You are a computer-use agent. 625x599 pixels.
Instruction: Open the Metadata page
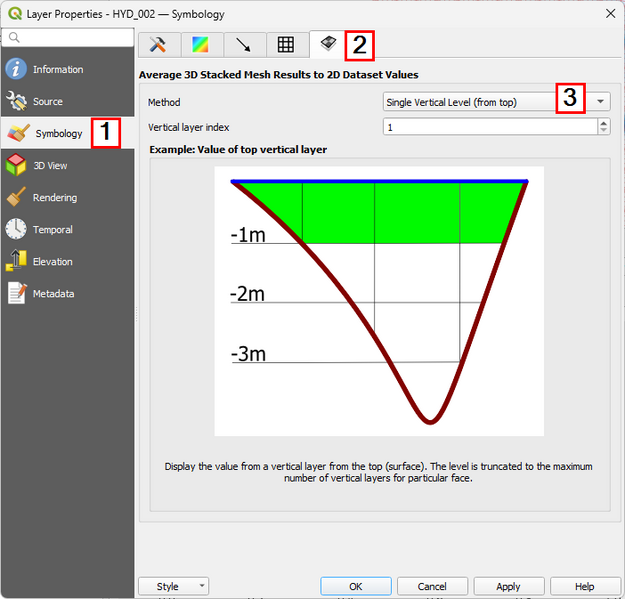coord(52,294)
